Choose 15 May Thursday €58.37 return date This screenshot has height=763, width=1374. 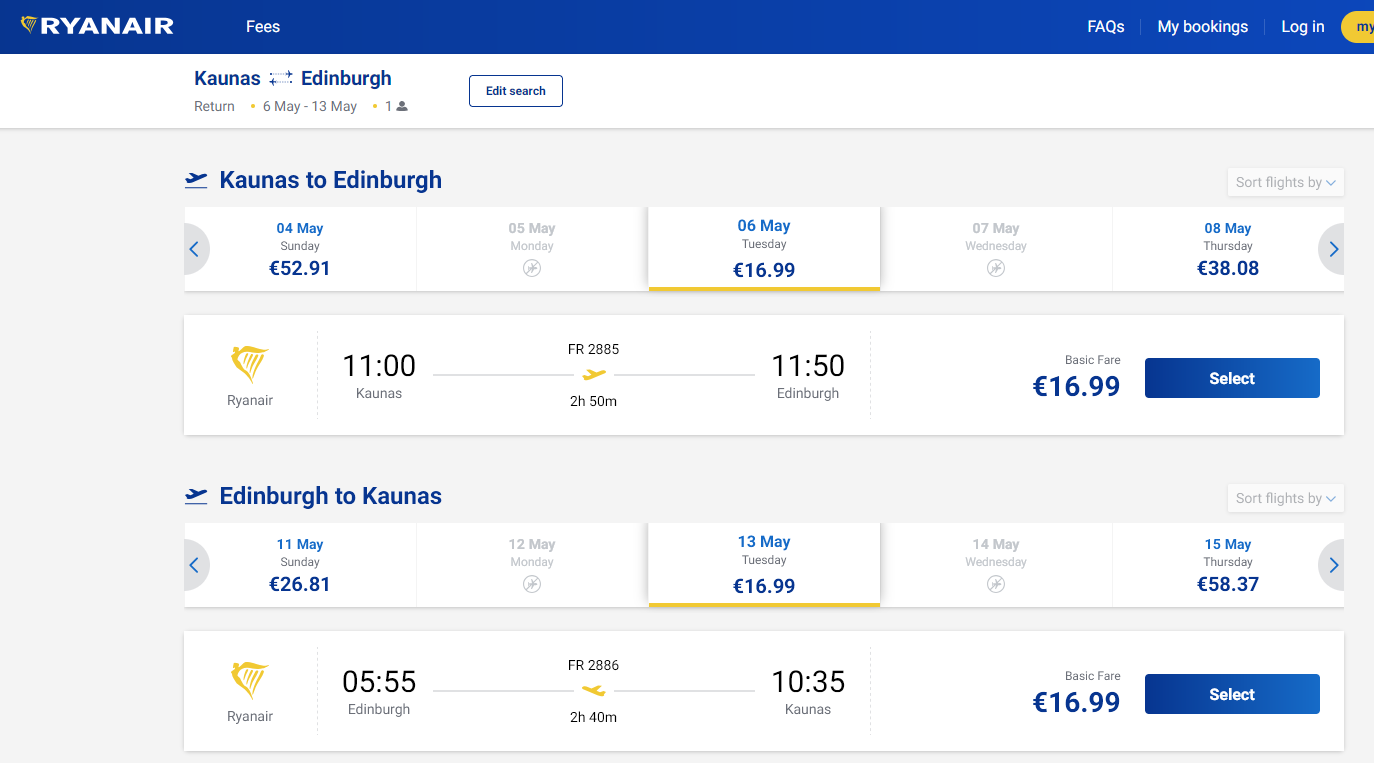[x=1227, y=565]
